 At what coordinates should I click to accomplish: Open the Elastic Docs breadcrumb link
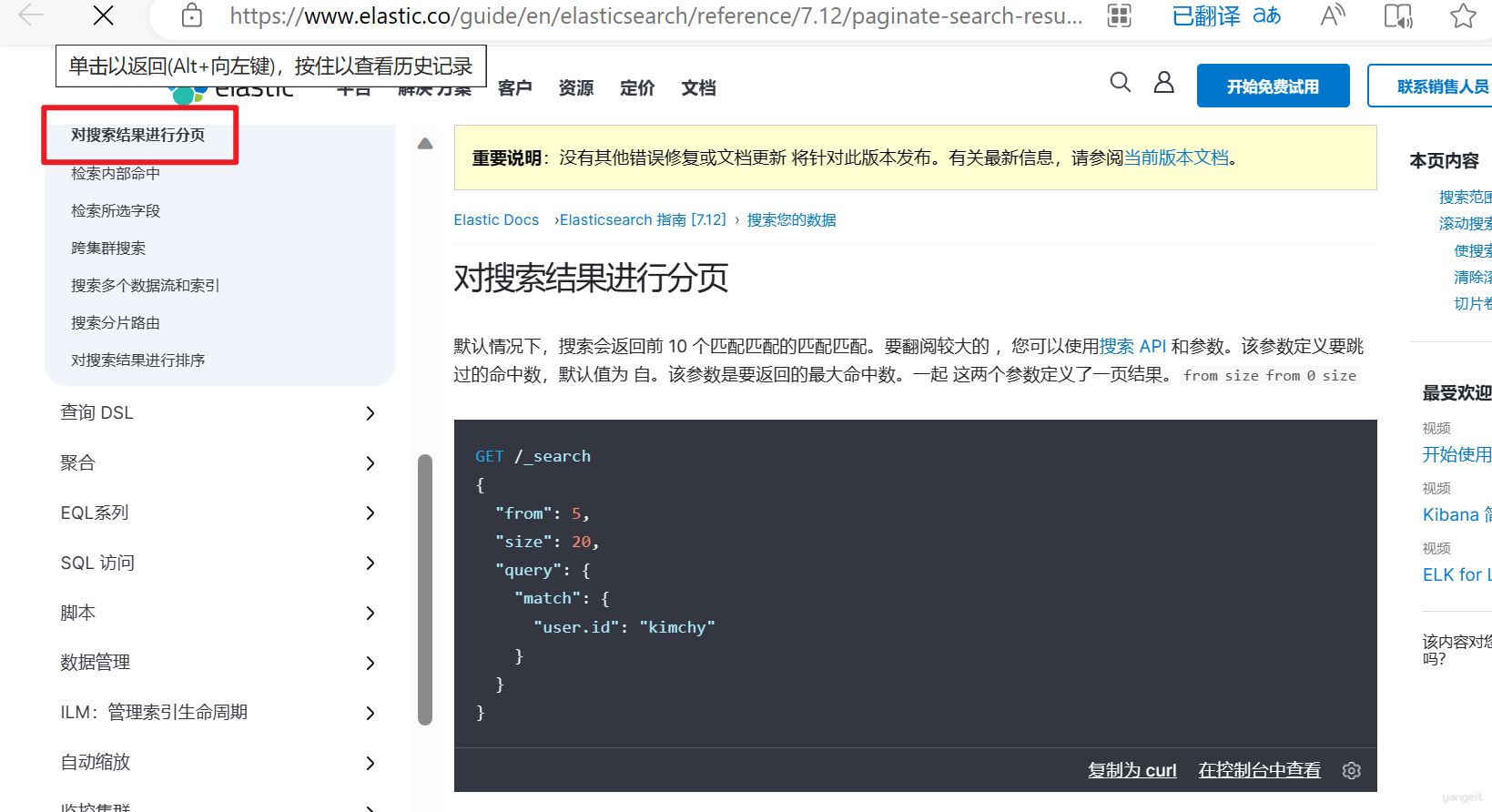tap(496, 220)
